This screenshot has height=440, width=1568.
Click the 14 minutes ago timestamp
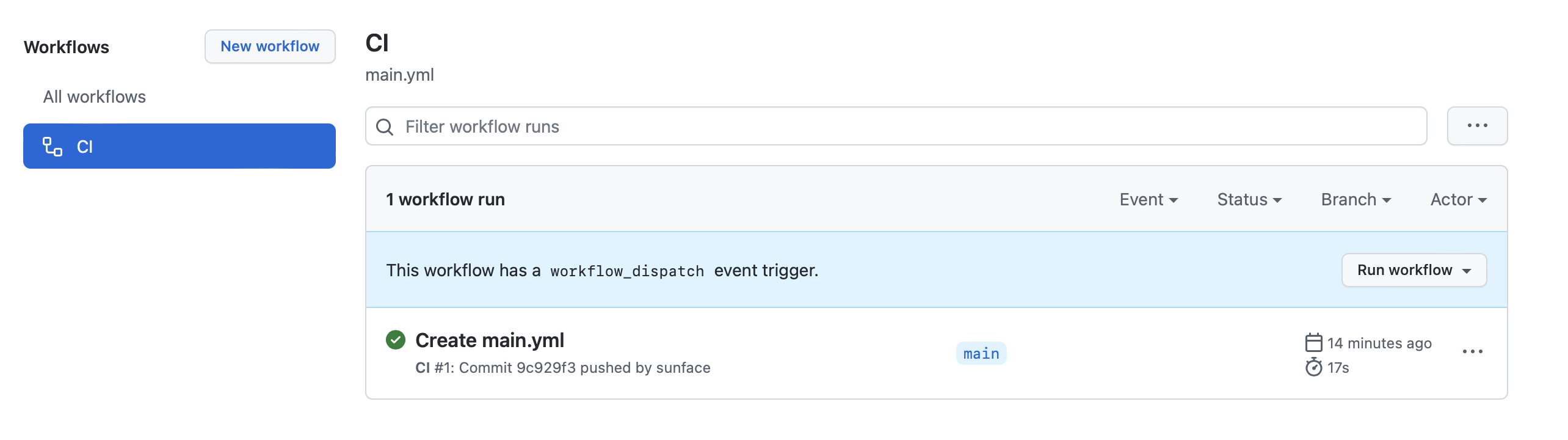(1379, 343)
